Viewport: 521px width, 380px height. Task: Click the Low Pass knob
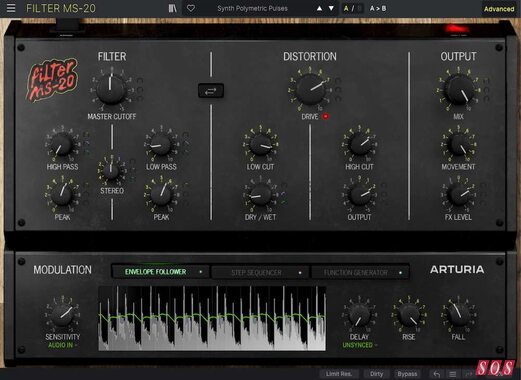click(x=161, y=144)
